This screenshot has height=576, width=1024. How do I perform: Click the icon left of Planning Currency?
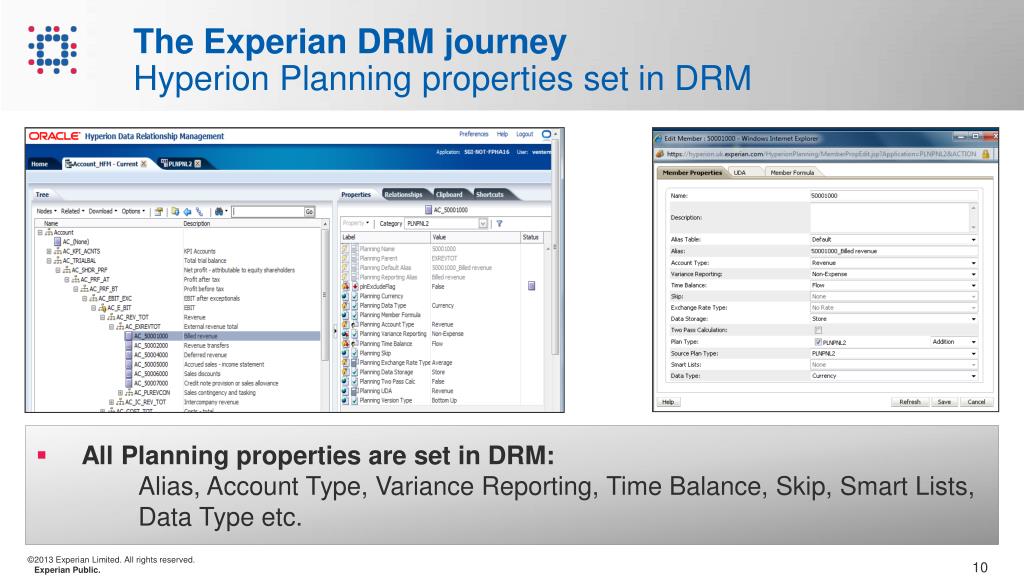click(x=345, y=296)
